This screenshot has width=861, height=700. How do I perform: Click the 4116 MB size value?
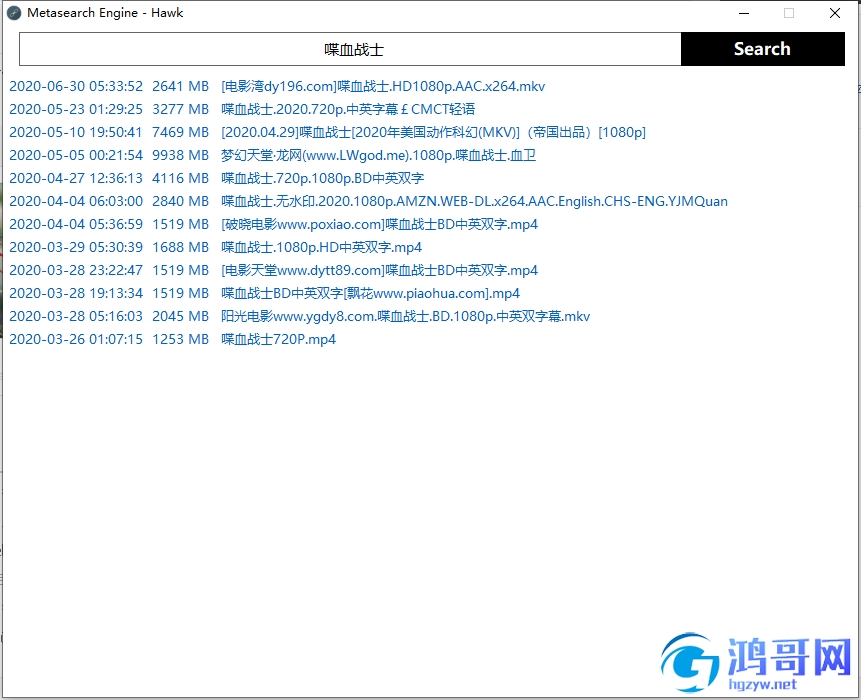pos(181,178)
